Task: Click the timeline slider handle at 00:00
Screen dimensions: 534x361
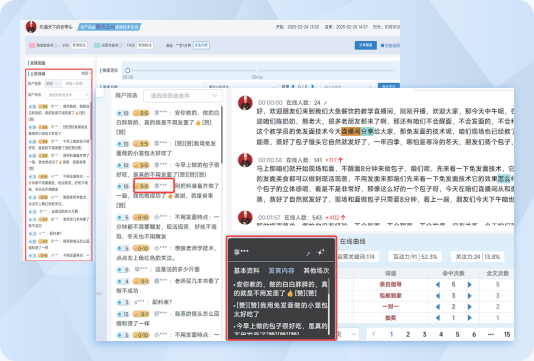Action: coord(127,70)
